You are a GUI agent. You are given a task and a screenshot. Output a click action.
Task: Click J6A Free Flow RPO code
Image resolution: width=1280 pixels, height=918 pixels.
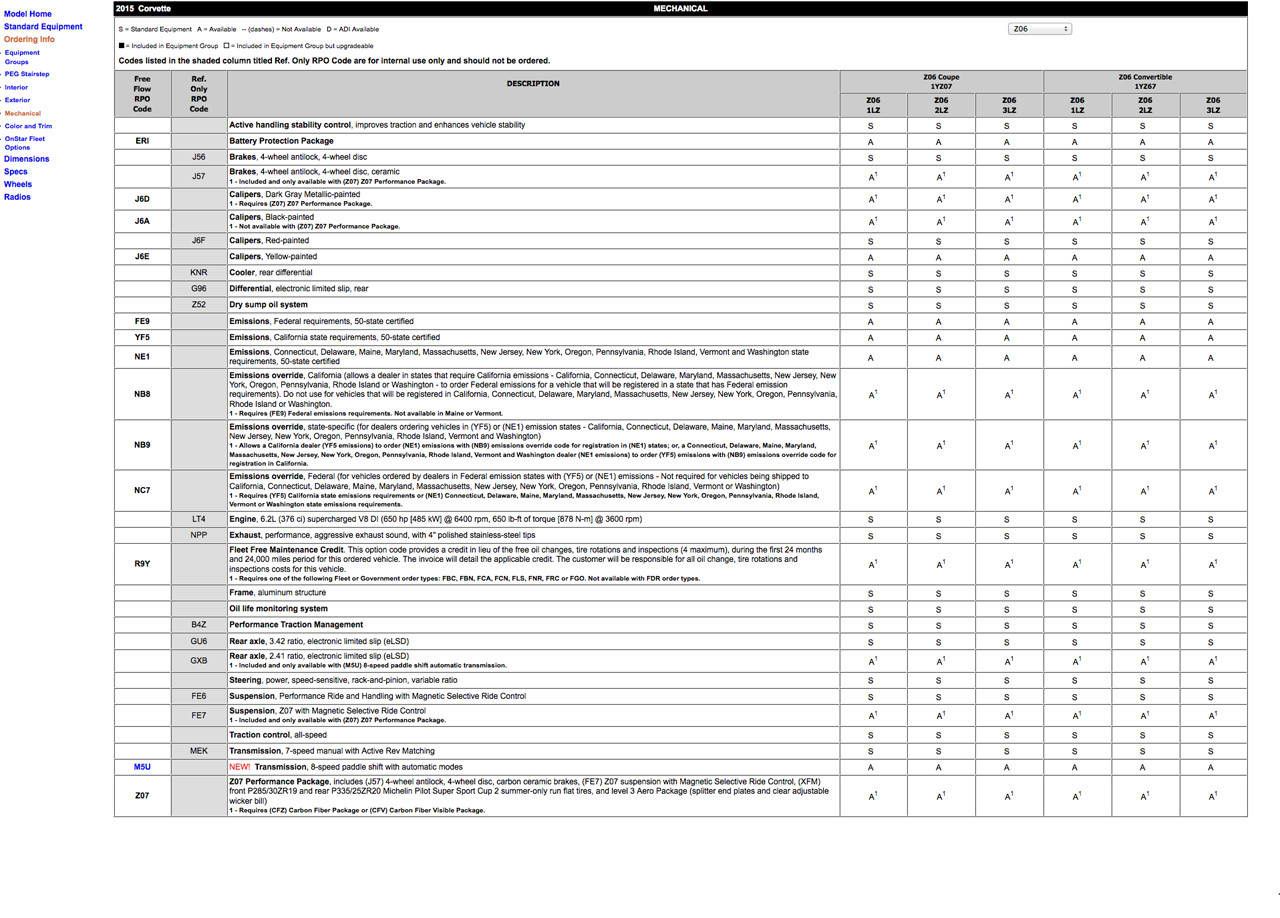(x=142, y=221)
